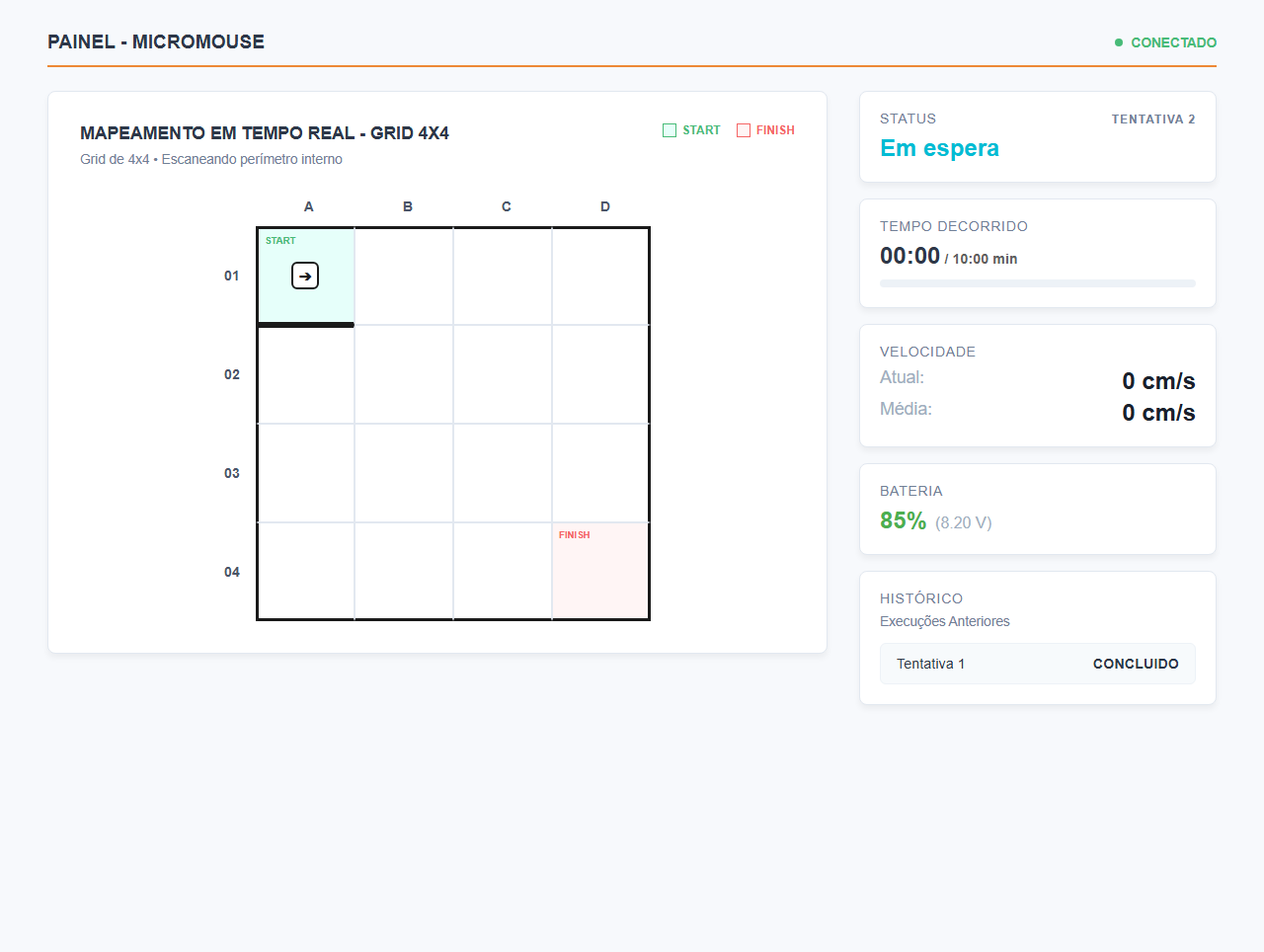Select grid cell D01
Viewport: 1264px width, 952px height.
600,277
